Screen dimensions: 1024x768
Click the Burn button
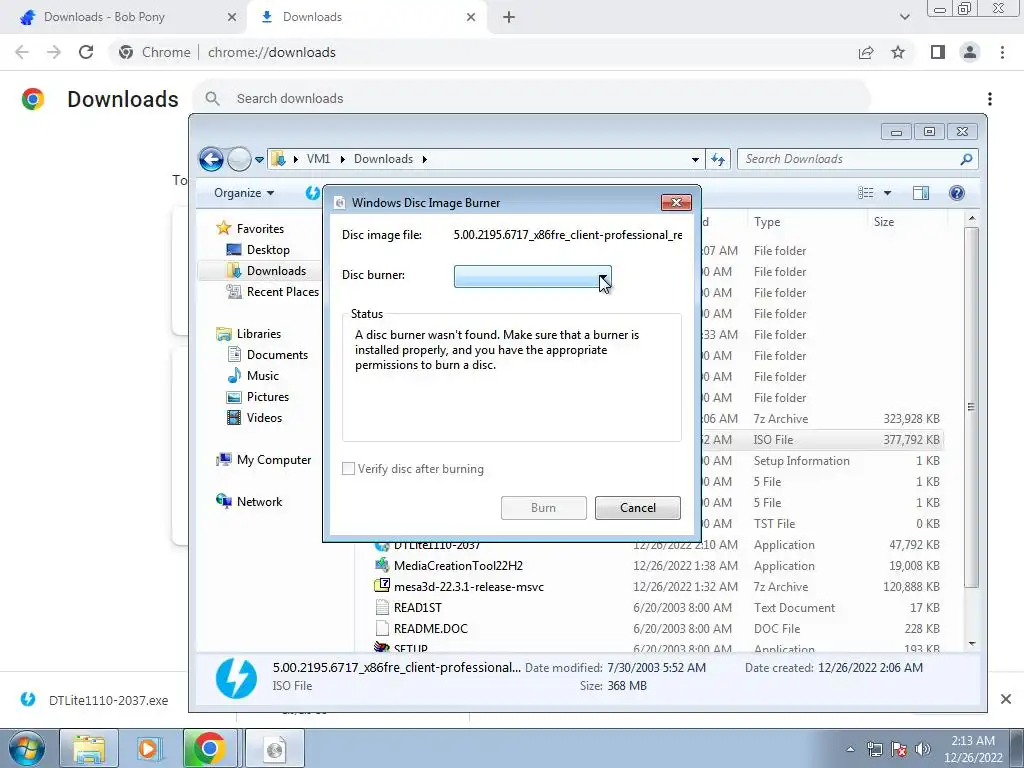(543, 508)
